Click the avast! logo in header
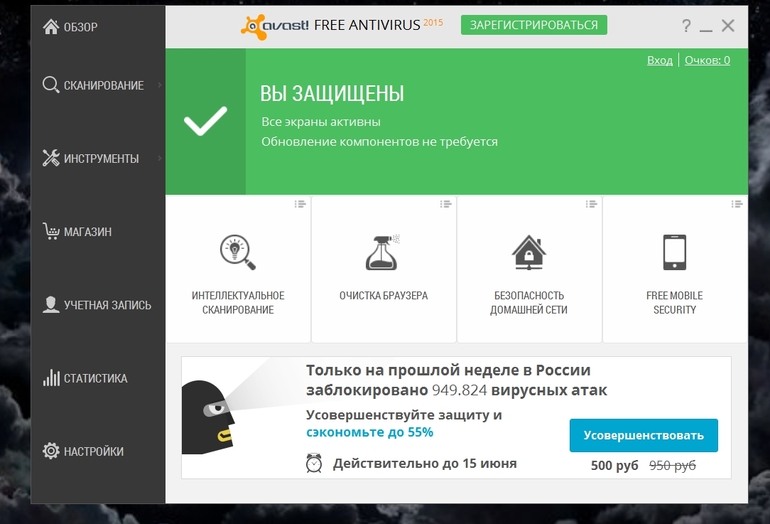 275,26
